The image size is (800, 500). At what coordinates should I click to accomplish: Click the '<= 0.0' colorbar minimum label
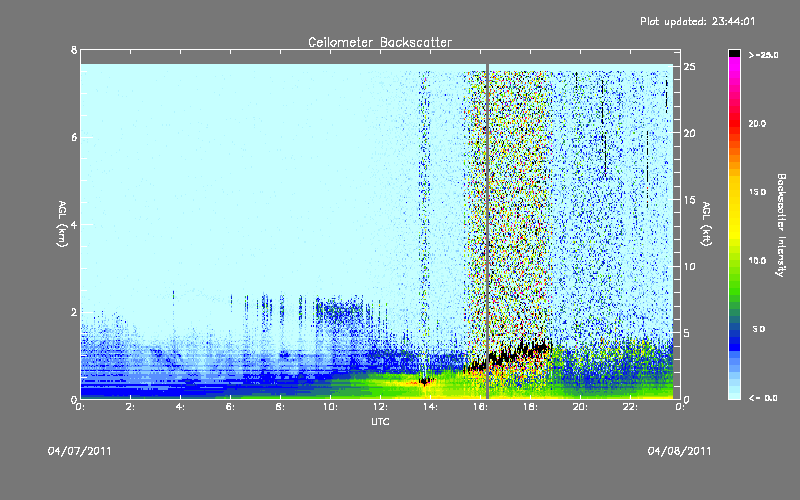click(763, 398)
